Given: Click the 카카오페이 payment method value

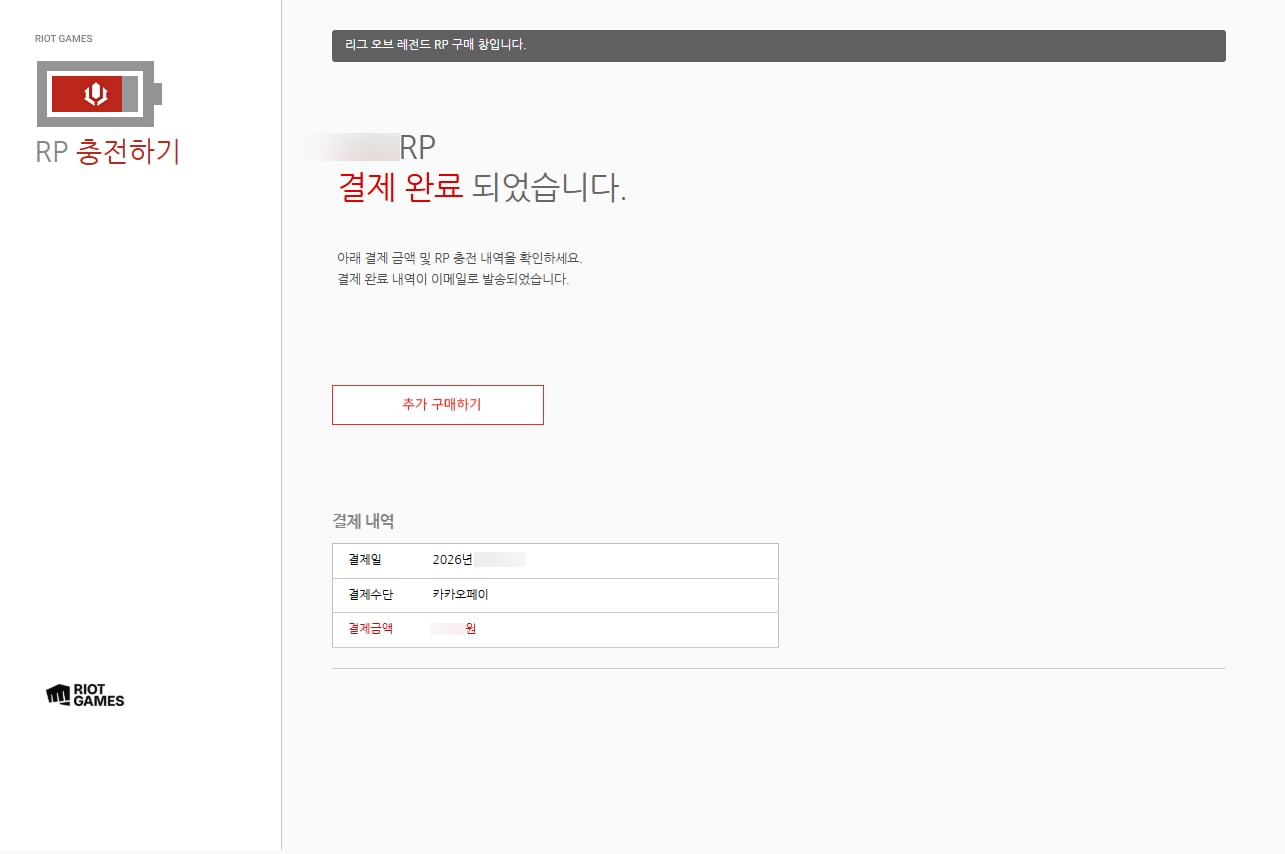Looking at the screenshot, I should (x=460, y=594).
